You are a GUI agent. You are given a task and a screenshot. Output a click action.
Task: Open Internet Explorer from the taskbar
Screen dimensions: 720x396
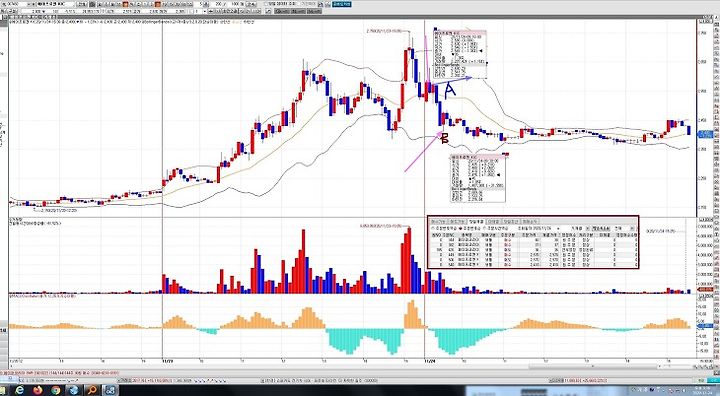(19, 390)
